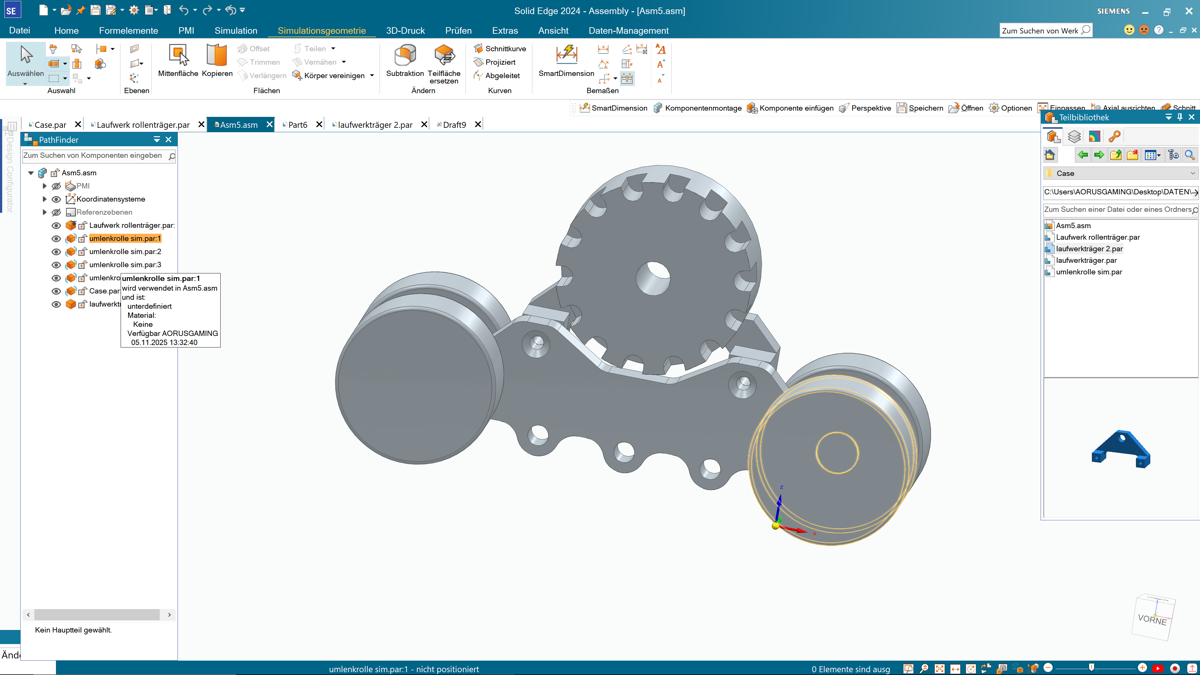The height and width of the screenshot is (675, 1200).
Task: Hide the Koordinatensysteme via eye icon
Action: (56, 199)
